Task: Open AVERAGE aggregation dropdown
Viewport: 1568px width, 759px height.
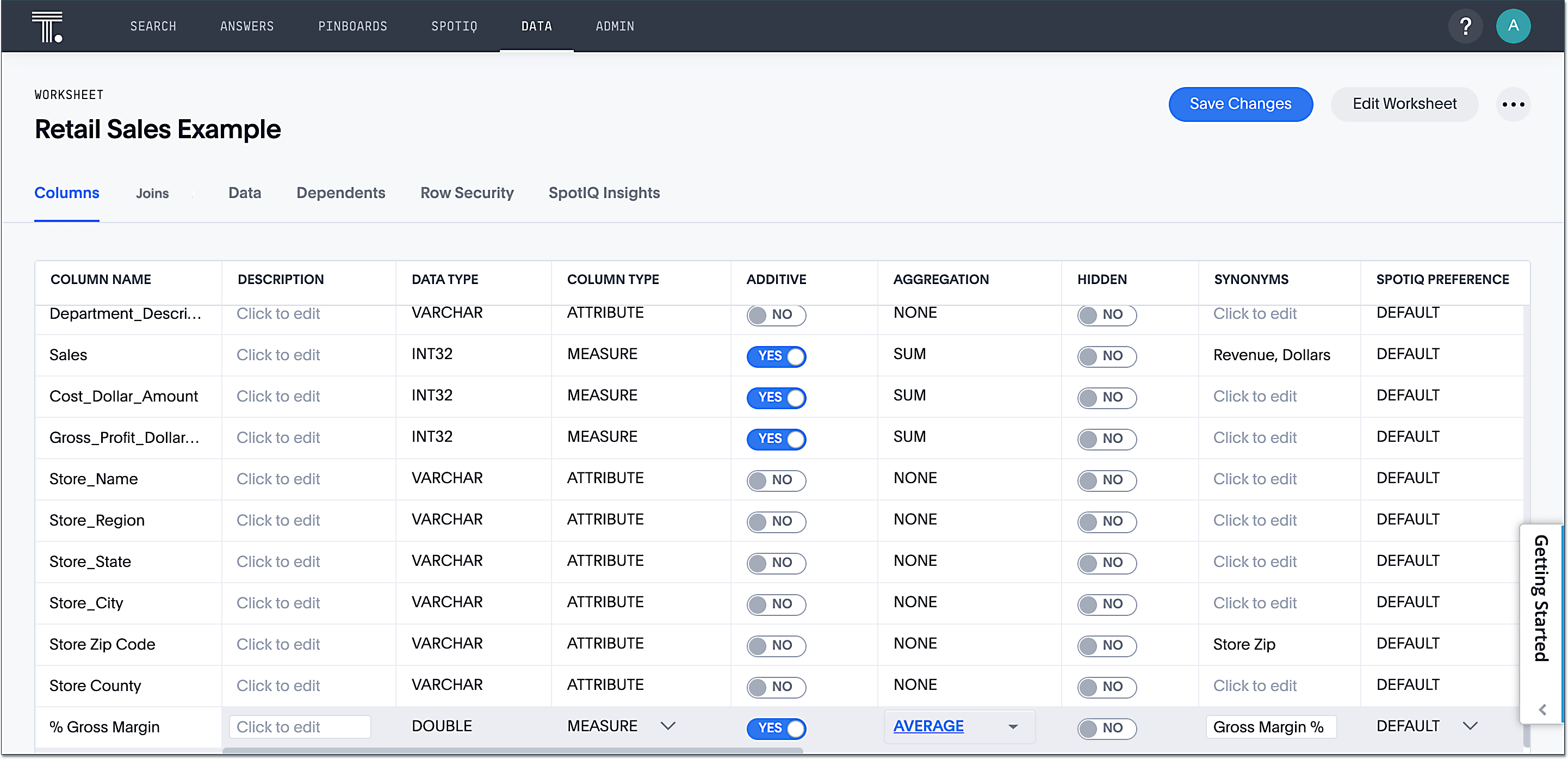Action: pos(1012,727)
